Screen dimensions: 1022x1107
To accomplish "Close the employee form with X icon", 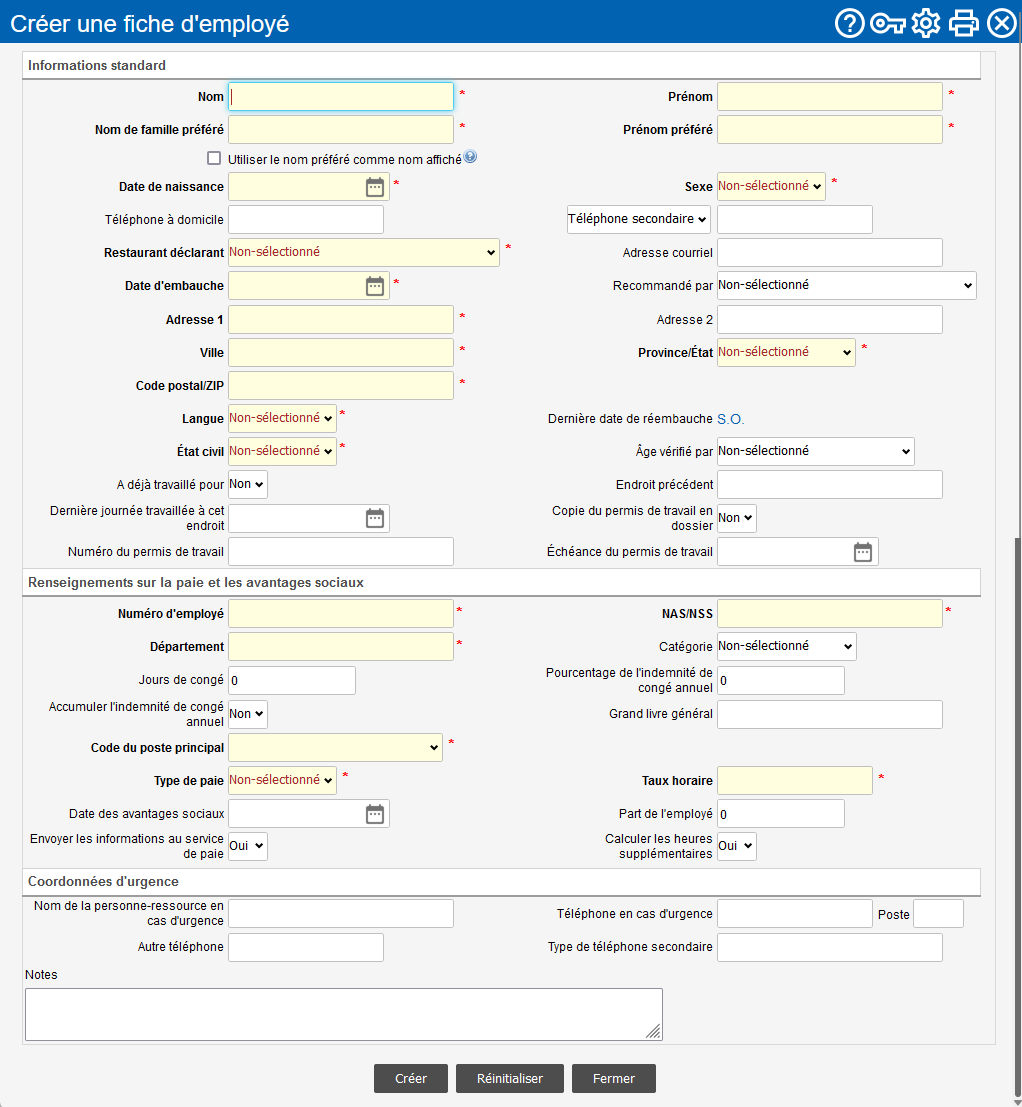I will point(1002,23).
